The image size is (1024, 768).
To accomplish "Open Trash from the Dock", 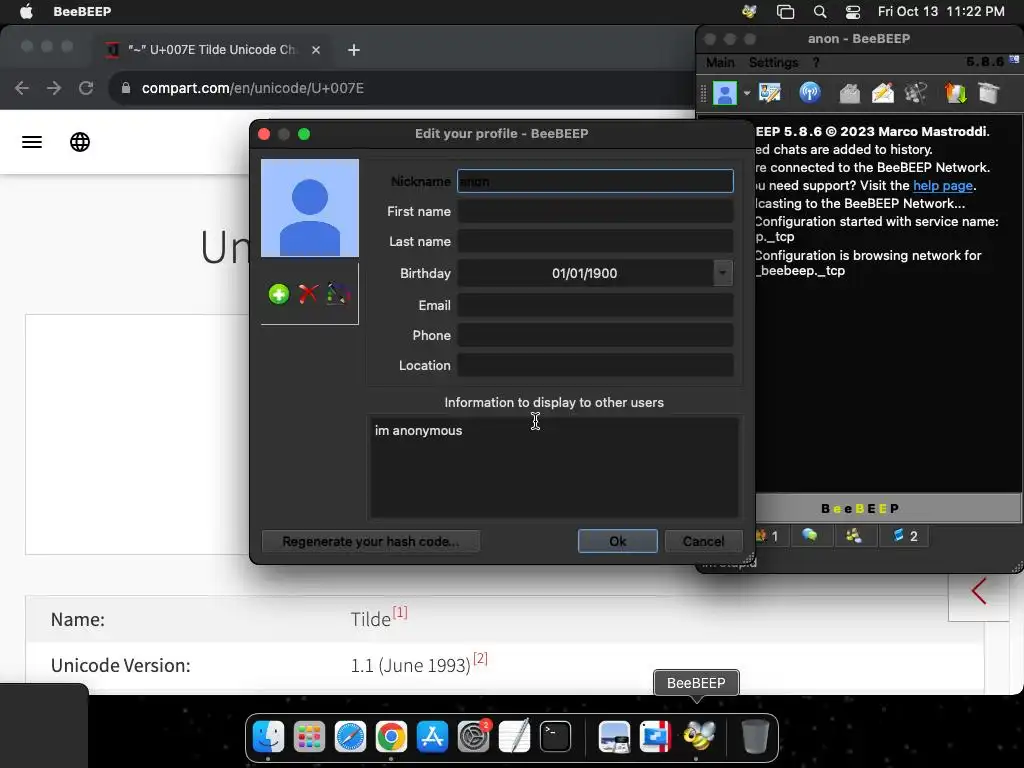I will [x=755, y=737].
